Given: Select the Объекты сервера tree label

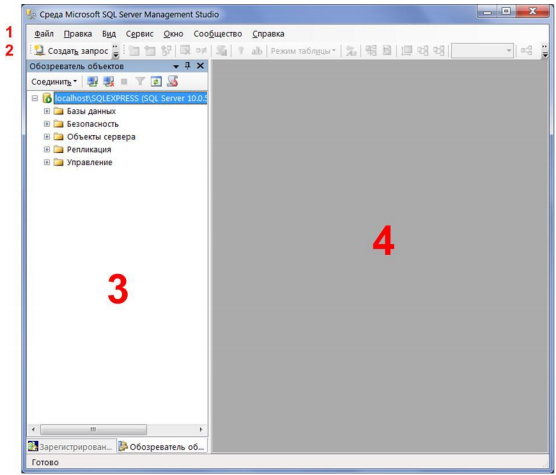Looking at the screenshot, I should coord(101,137).
